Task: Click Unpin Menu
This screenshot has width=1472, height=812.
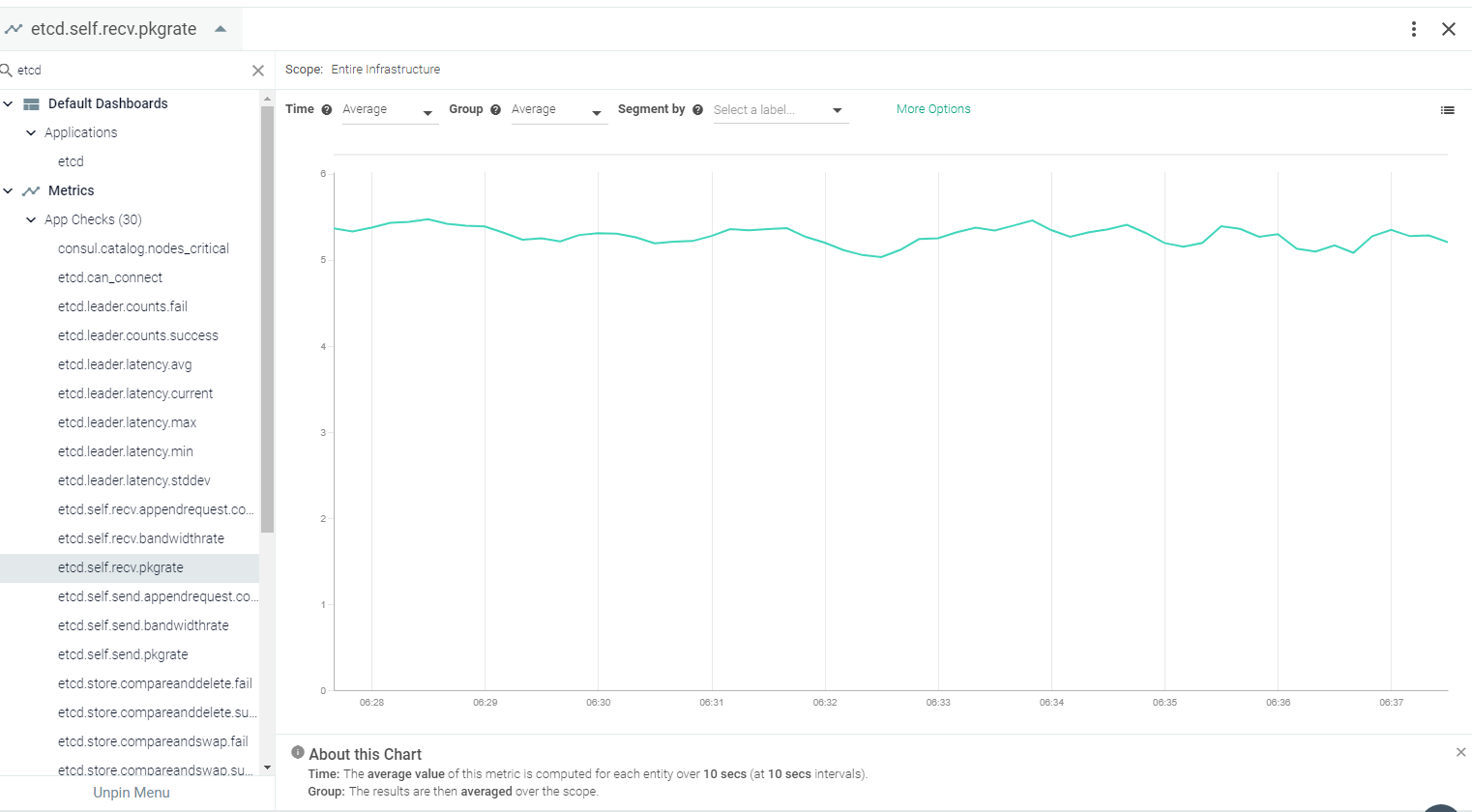Action: 132,793
